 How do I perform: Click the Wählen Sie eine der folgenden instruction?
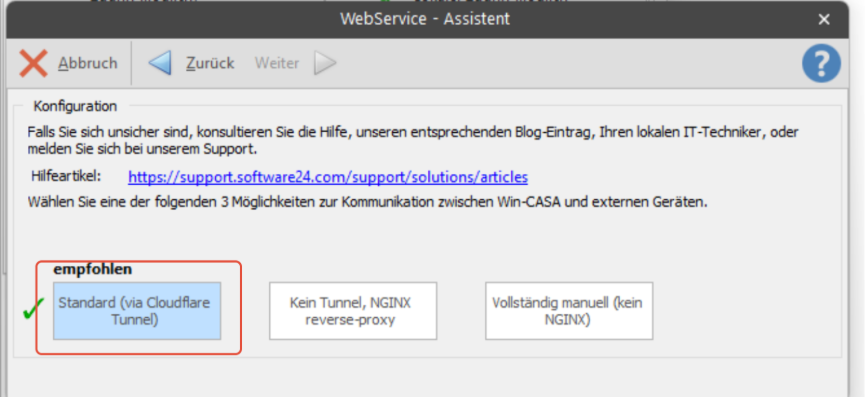(x=367, y=202)
